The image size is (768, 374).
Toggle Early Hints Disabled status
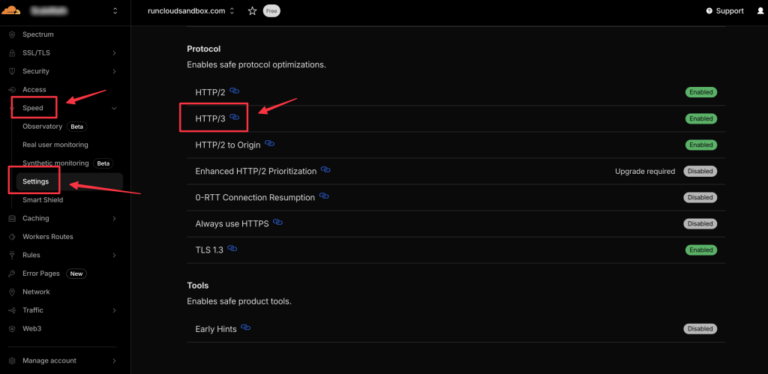(700, 329)
